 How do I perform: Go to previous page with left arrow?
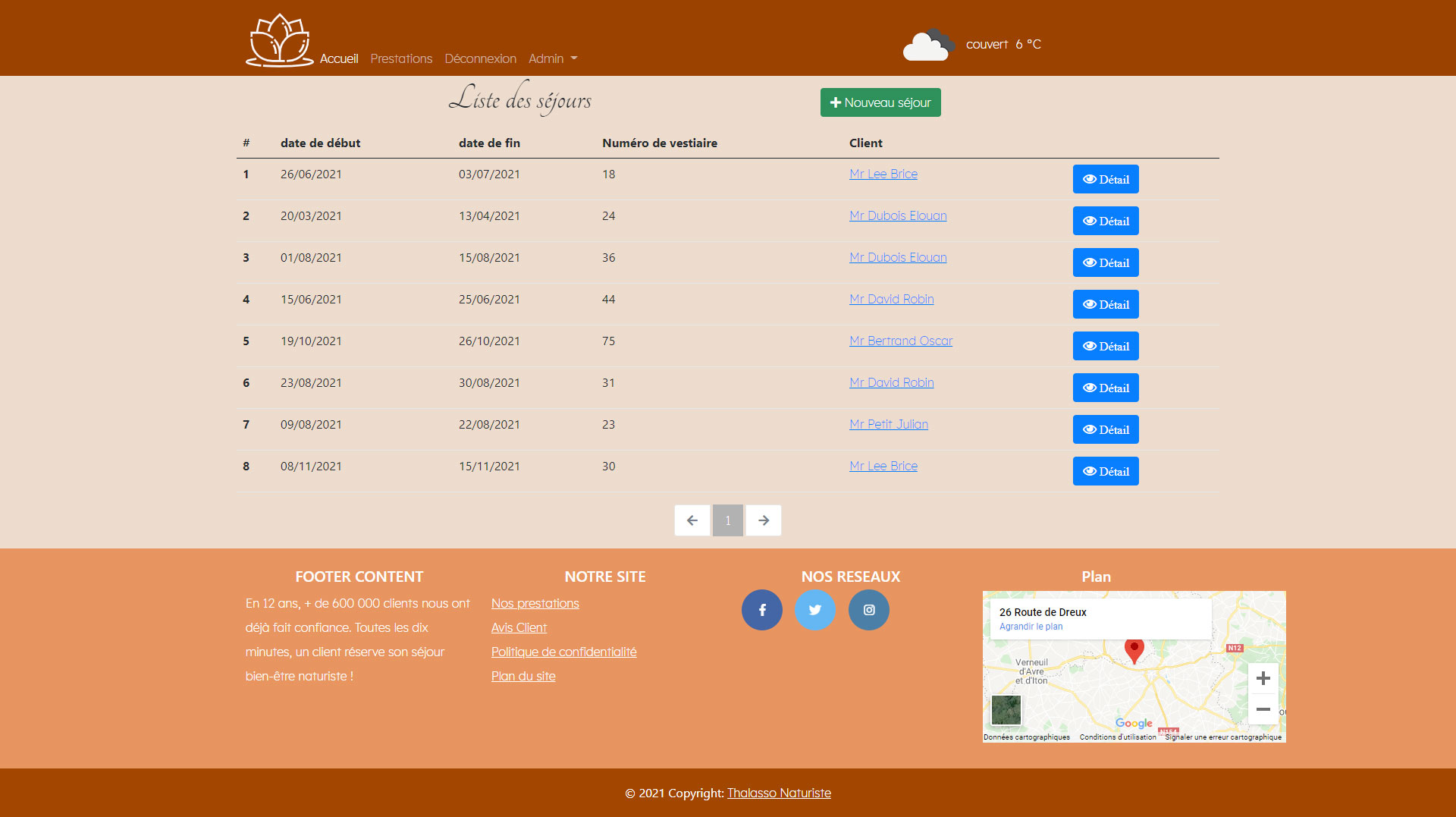click(x=692, y=520)
